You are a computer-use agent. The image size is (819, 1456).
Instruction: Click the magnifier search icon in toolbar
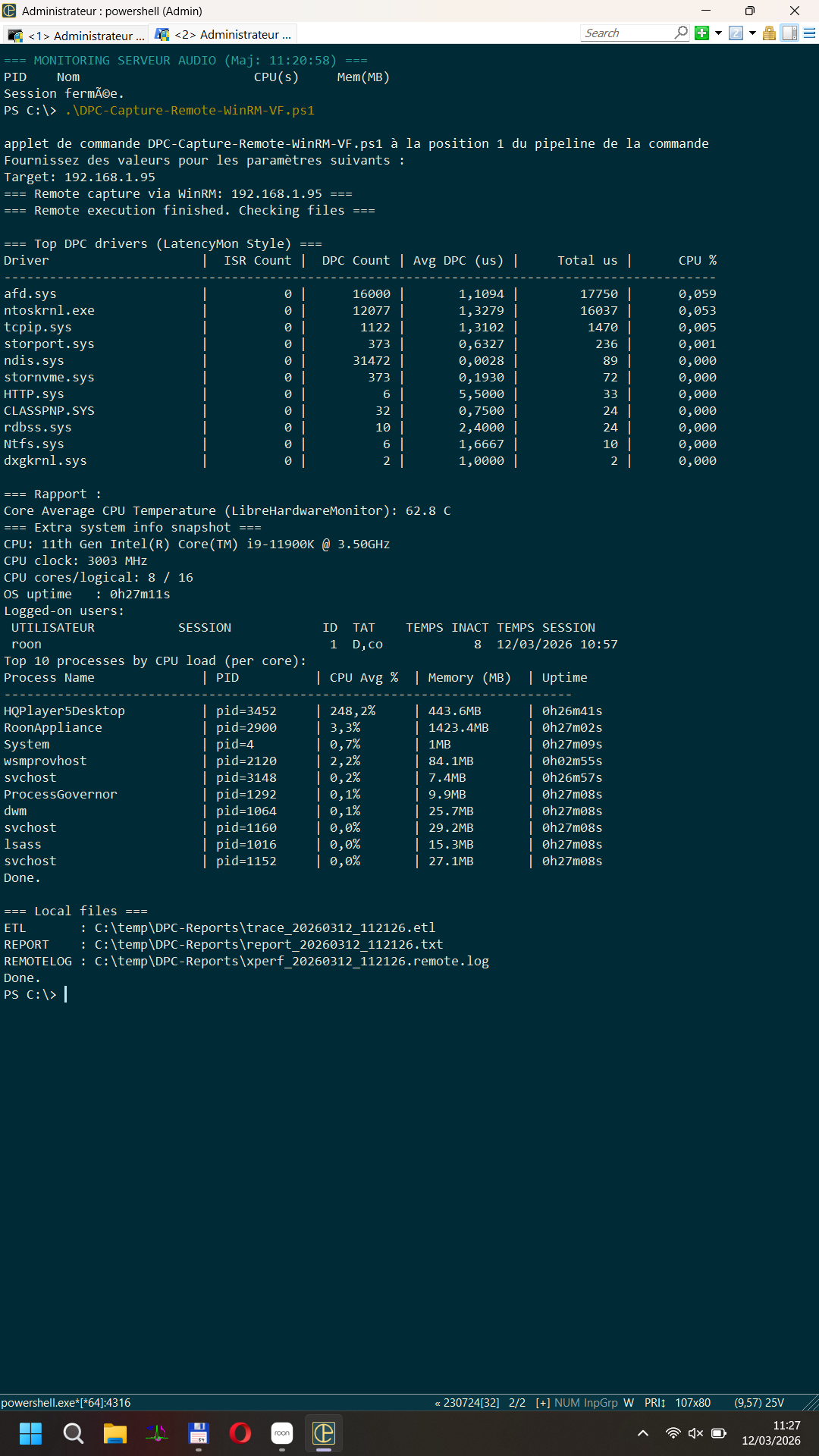(x=681, y=33)
